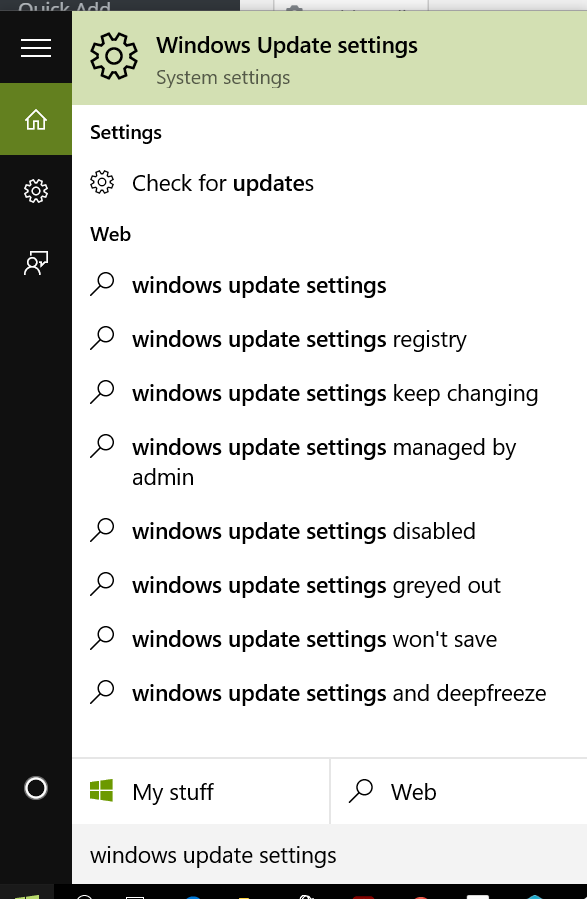Select the Home icon in sidebar
Image resolution: width=587 pixels, height=899 pixels.
click(x=36, y=119)
